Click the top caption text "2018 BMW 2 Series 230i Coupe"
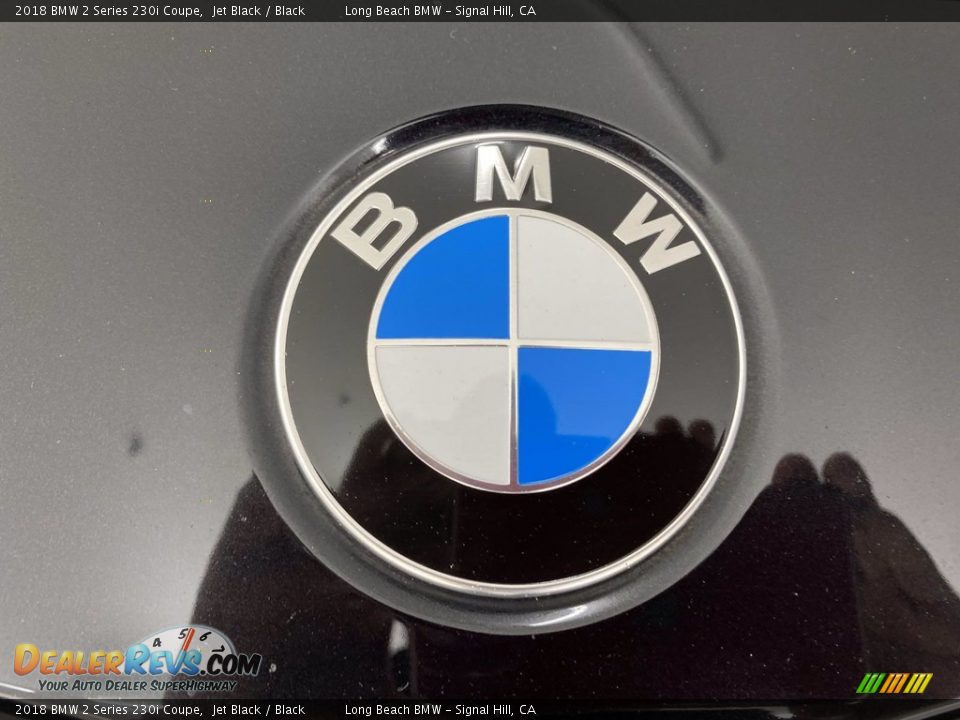Viewport: 960px width, 720px height. tap(109, 10)
